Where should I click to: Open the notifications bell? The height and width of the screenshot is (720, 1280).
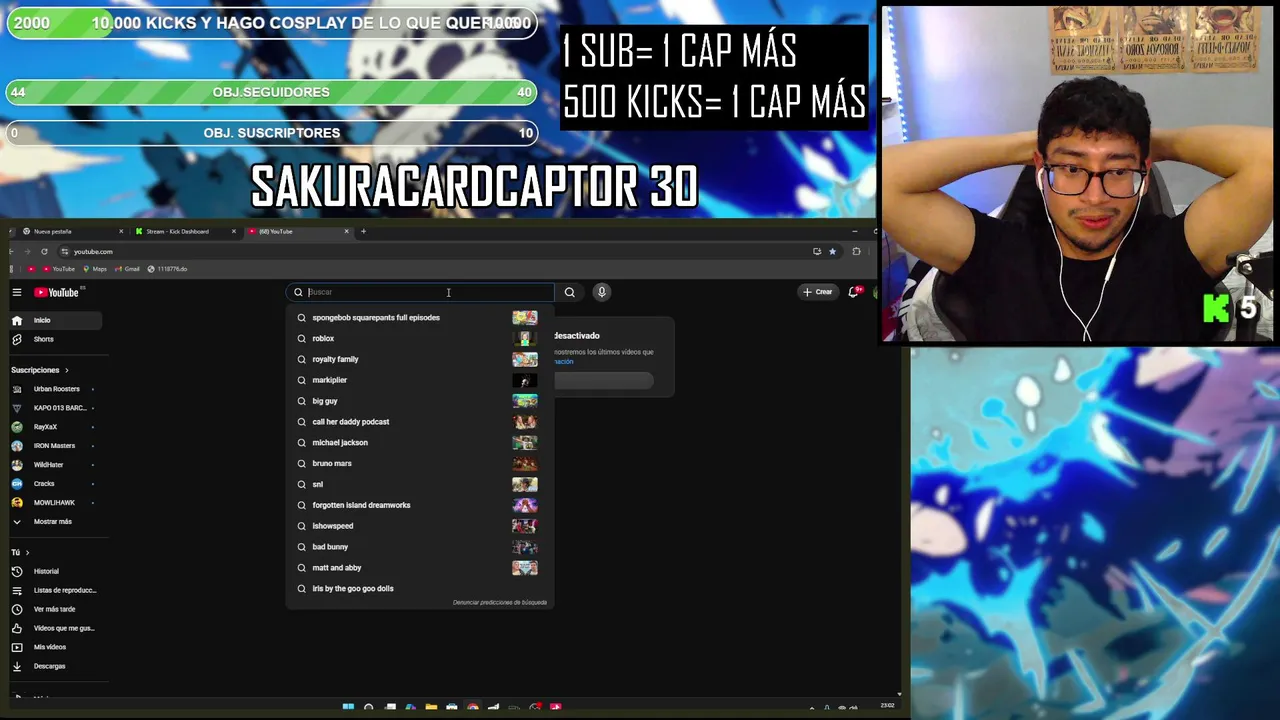click(x=854, y=292)
